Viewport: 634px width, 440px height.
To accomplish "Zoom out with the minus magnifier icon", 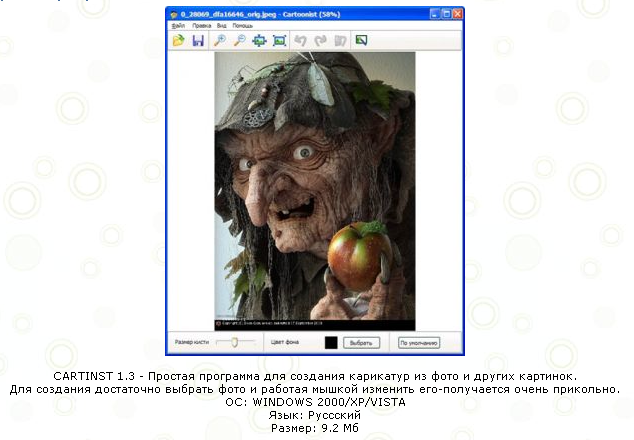I will coord(240,40).
